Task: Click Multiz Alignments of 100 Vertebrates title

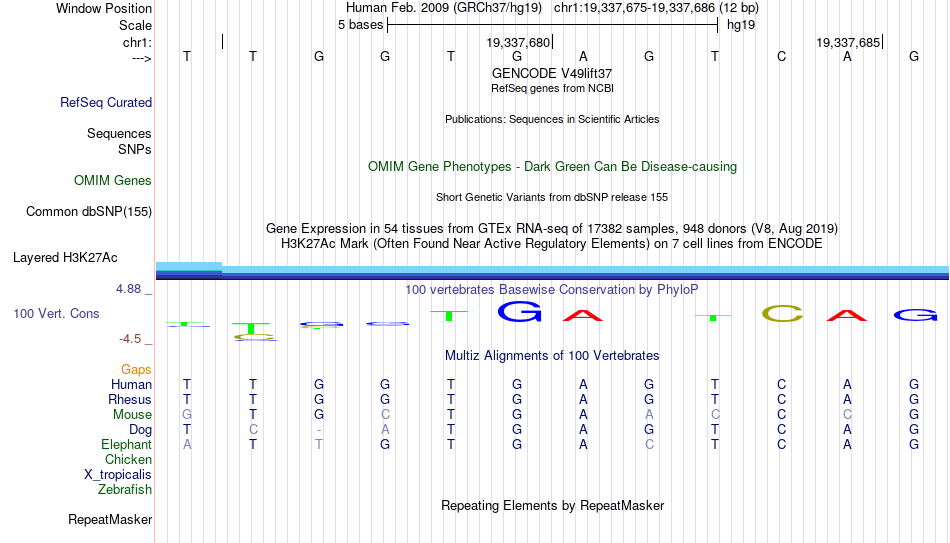Action: click(x=552, y=356)
